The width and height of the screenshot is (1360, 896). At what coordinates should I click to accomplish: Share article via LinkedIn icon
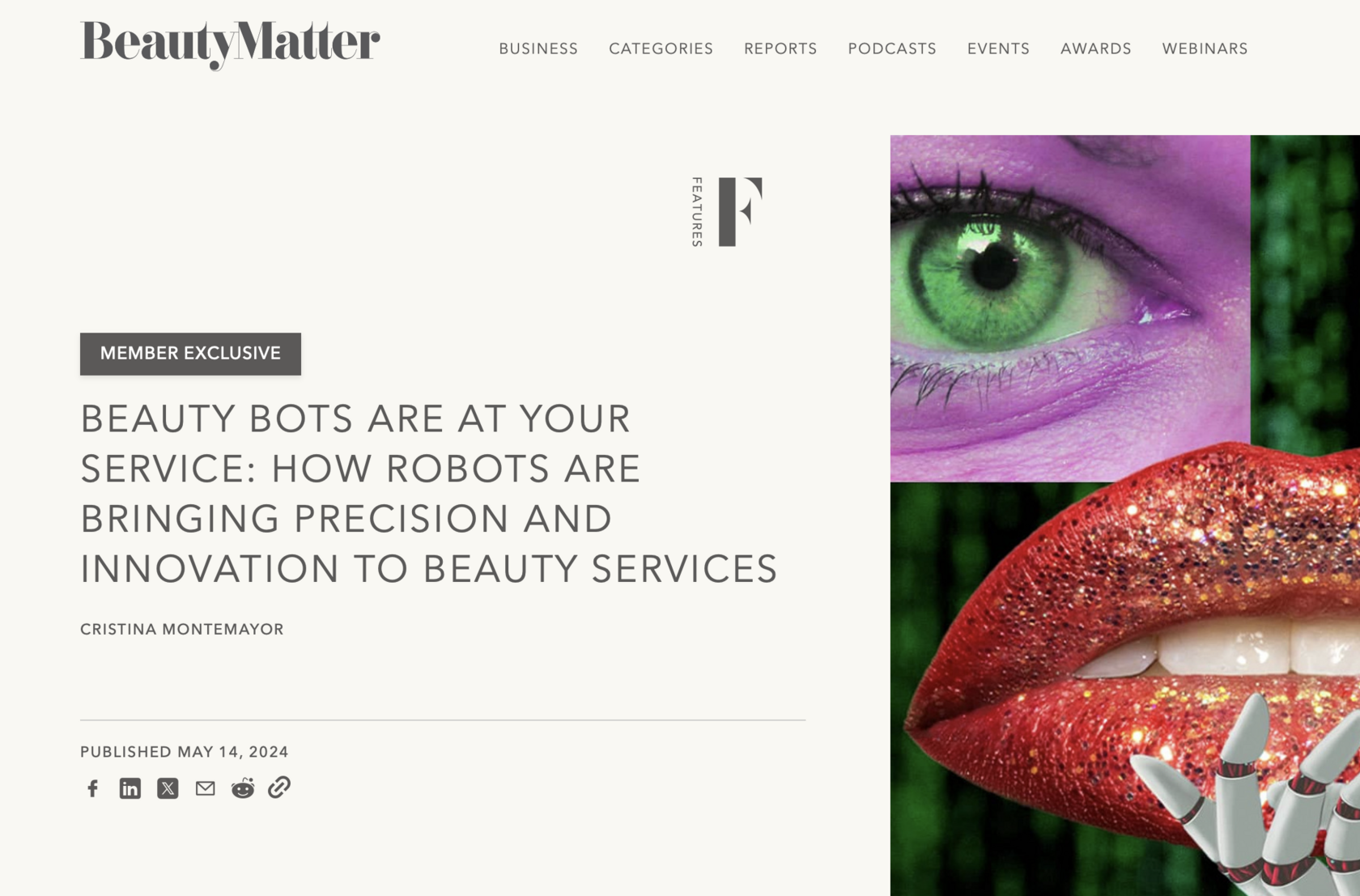(130, 788)
